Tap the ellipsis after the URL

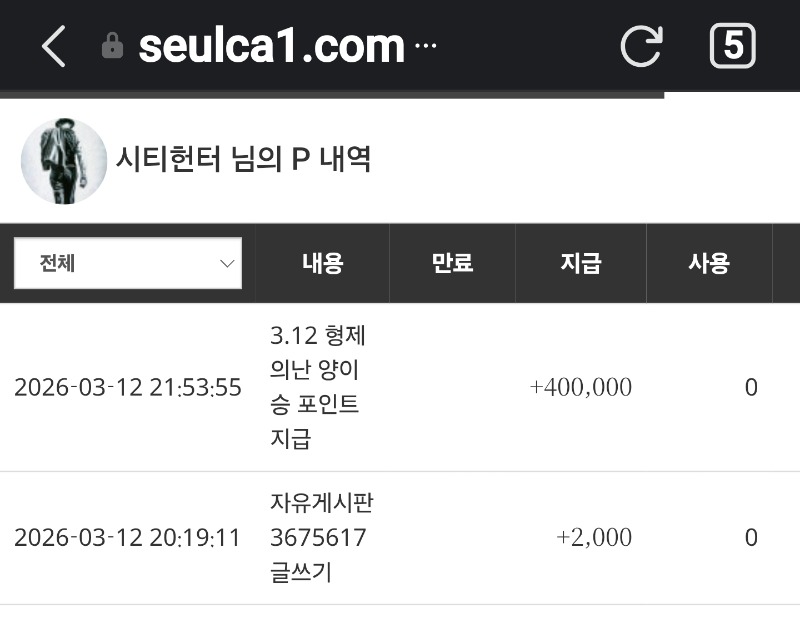coord(425,47)
